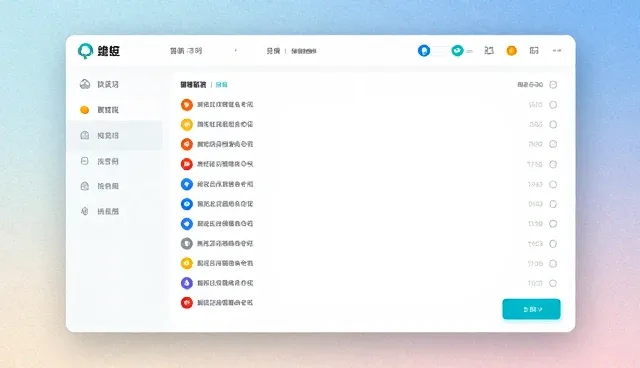Click the header icon left of orange circle
Image resolution: width=640 pixels, height=368 pixels.
(x=489, y=51)
